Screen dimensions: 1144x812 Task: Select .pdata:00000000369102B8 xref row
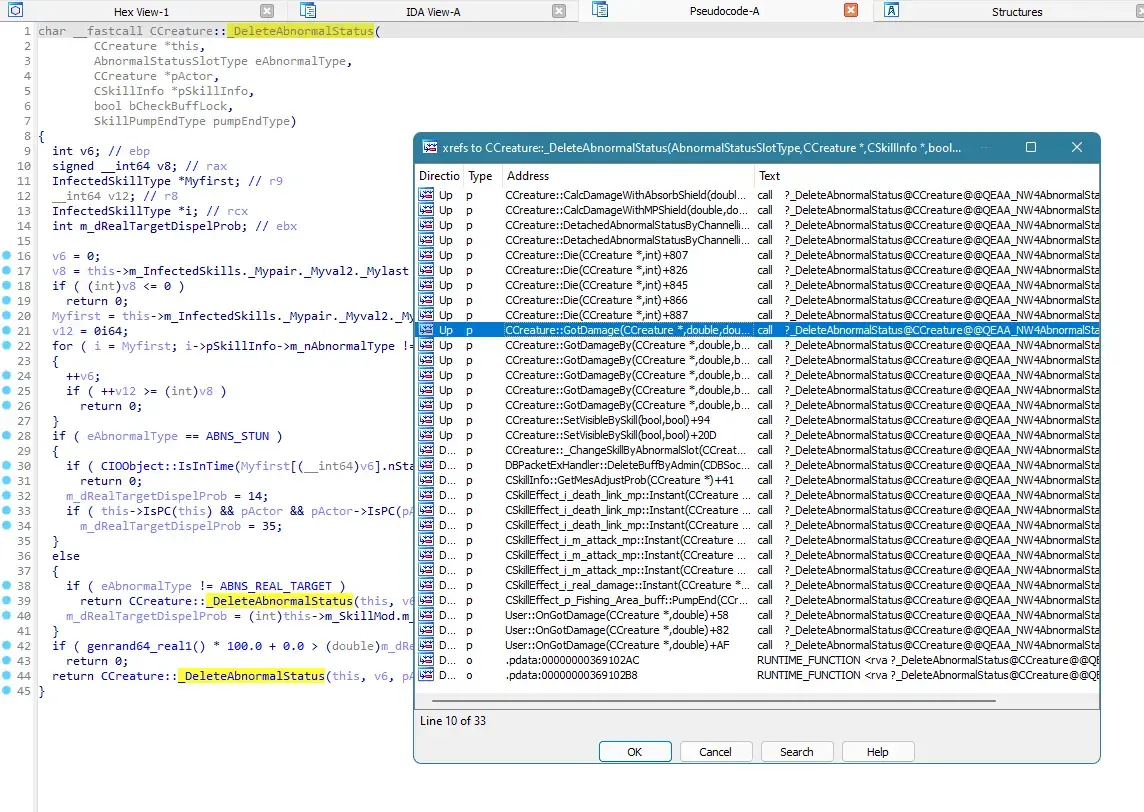tap(757, 675)
